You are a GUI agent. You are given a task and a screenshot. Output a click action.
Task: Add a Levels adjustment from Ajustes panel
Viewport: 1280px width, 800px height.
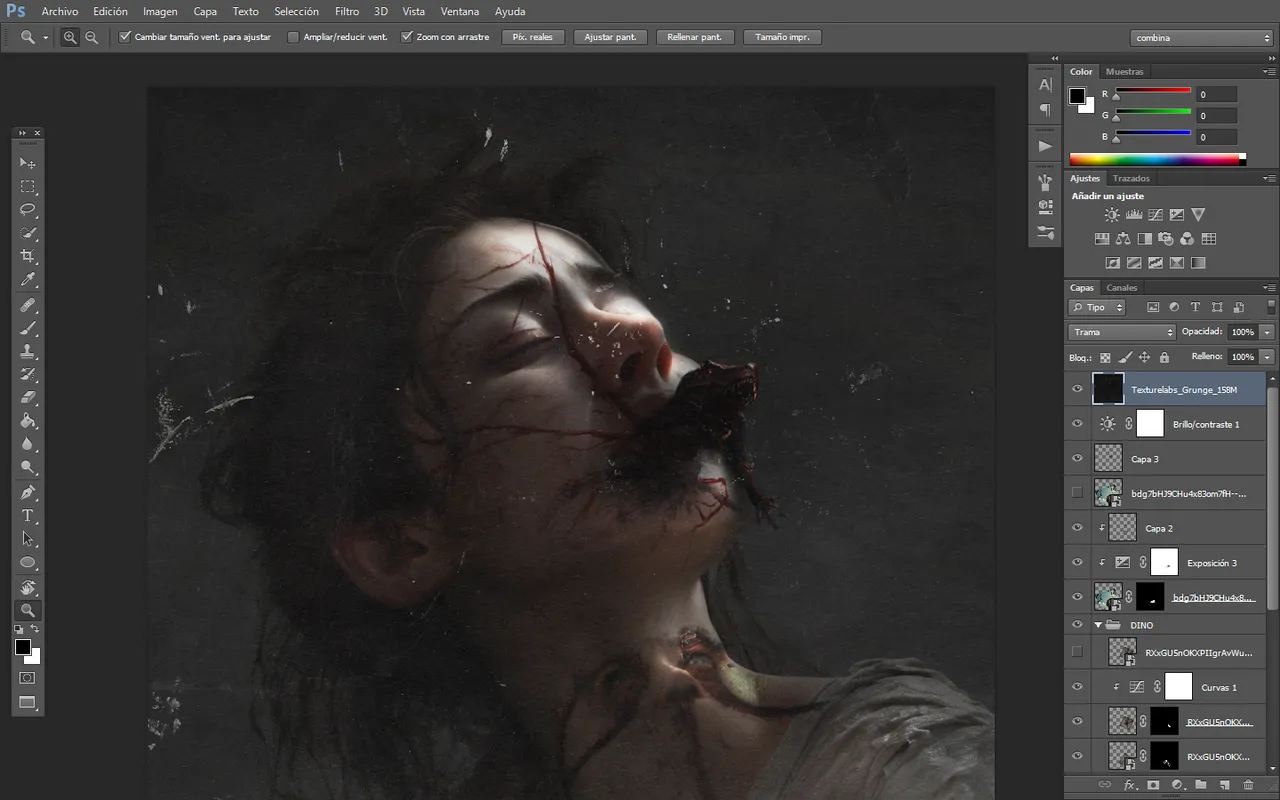1134,214
